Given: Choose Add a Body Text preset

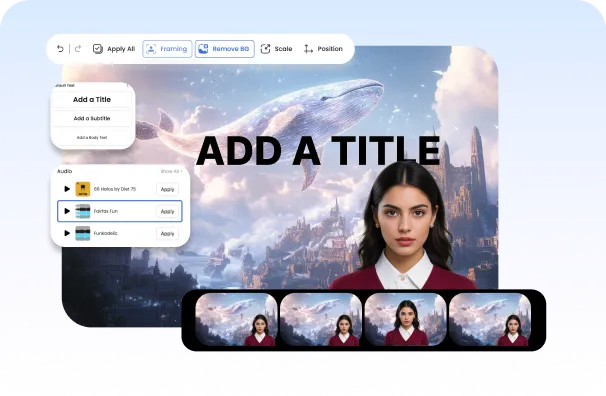Looking at the screenshot, I should point(92,137).
